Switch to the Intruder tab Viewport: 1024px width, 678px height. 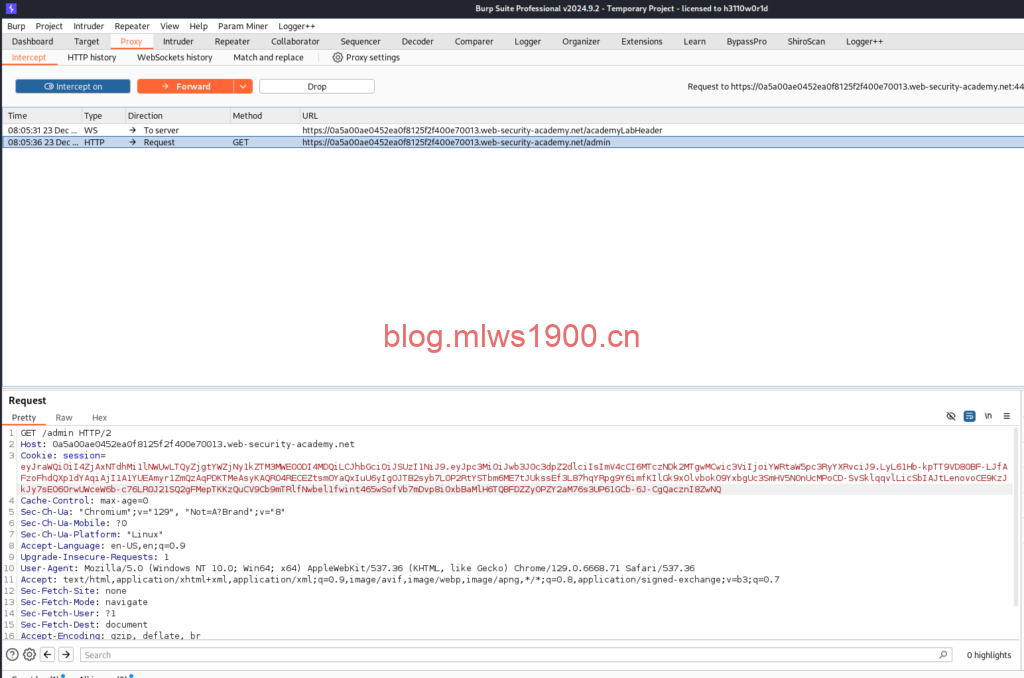178,41
